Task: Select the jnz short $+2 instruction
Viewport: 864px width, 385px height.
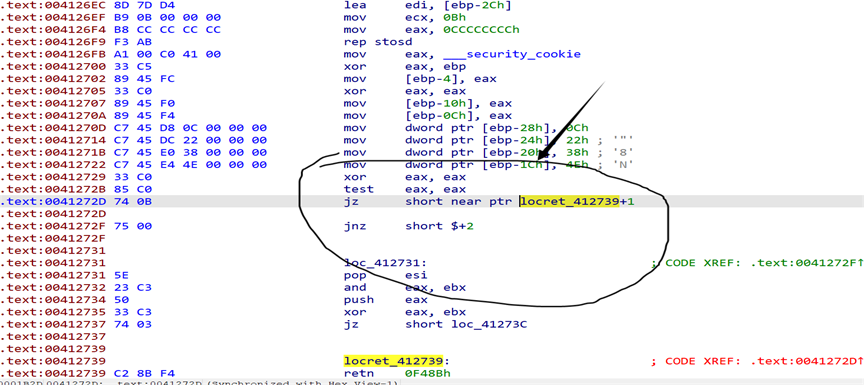Action: (x=408, y=226)
